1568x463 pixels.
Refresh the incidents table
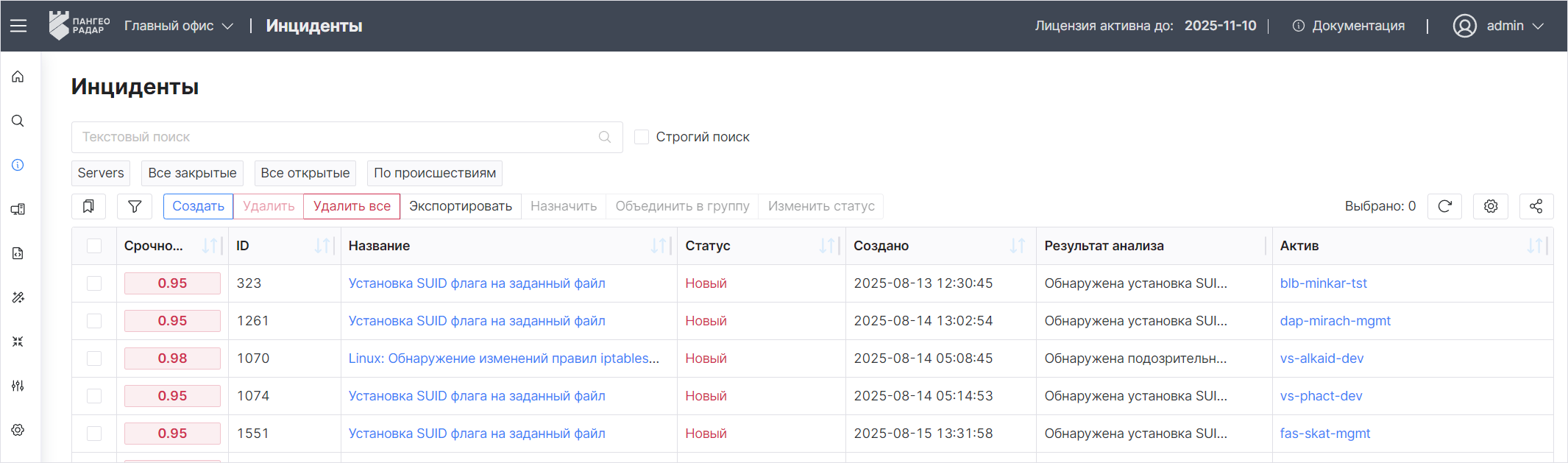pos(1444,206)
